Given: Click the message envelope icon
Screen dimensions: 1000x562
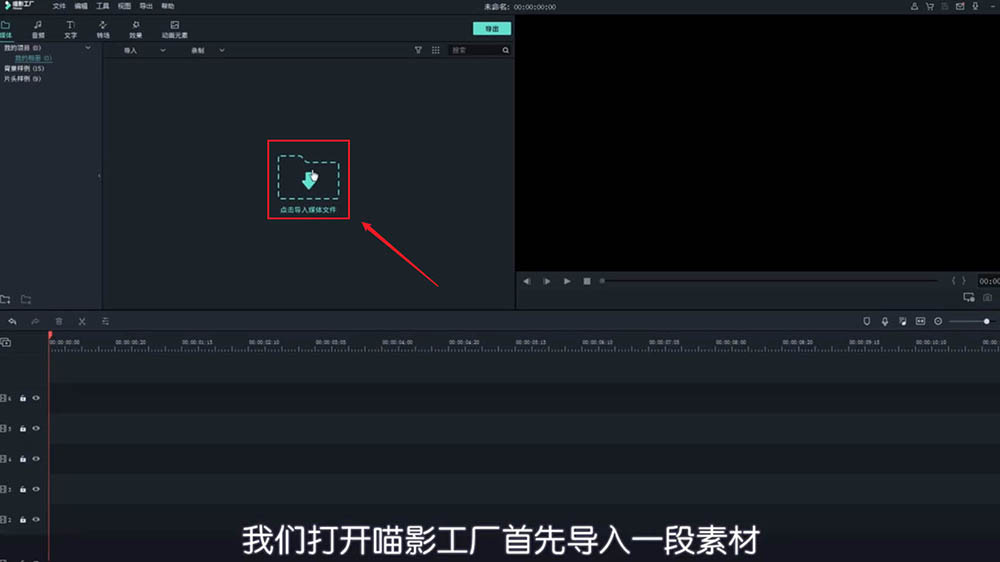Looking at the screenshot, I should pyautogui.click(x=960, y=6).
